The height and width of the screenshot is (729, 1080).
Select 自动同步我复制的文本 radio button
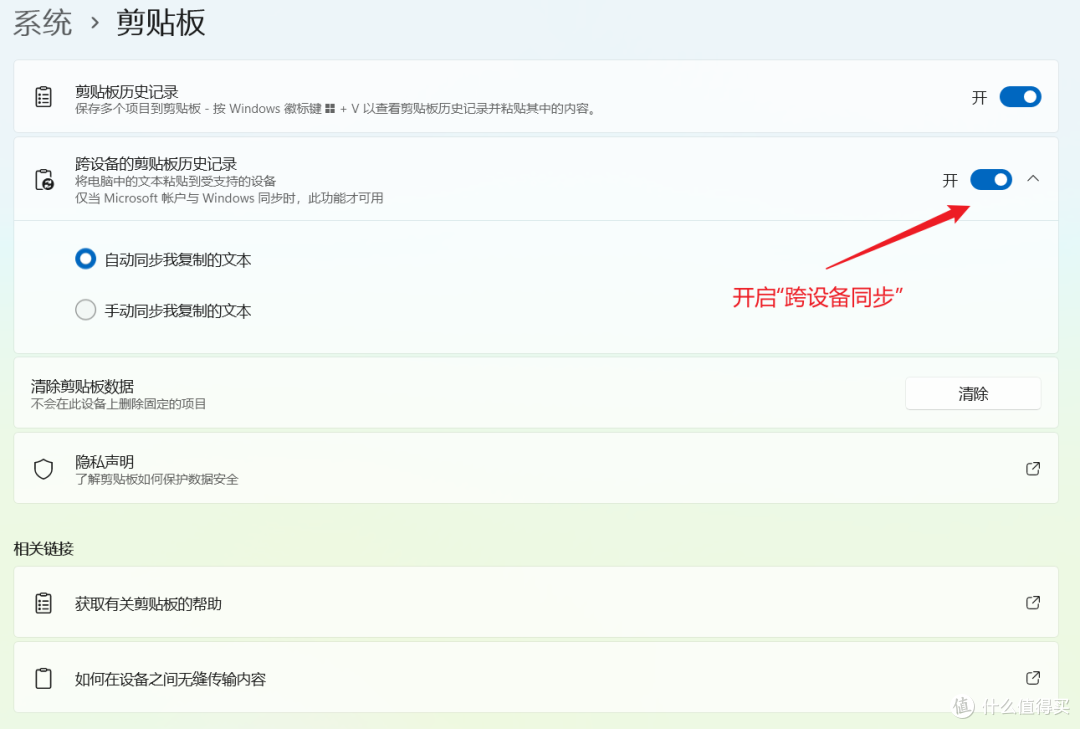pos(85,259)
